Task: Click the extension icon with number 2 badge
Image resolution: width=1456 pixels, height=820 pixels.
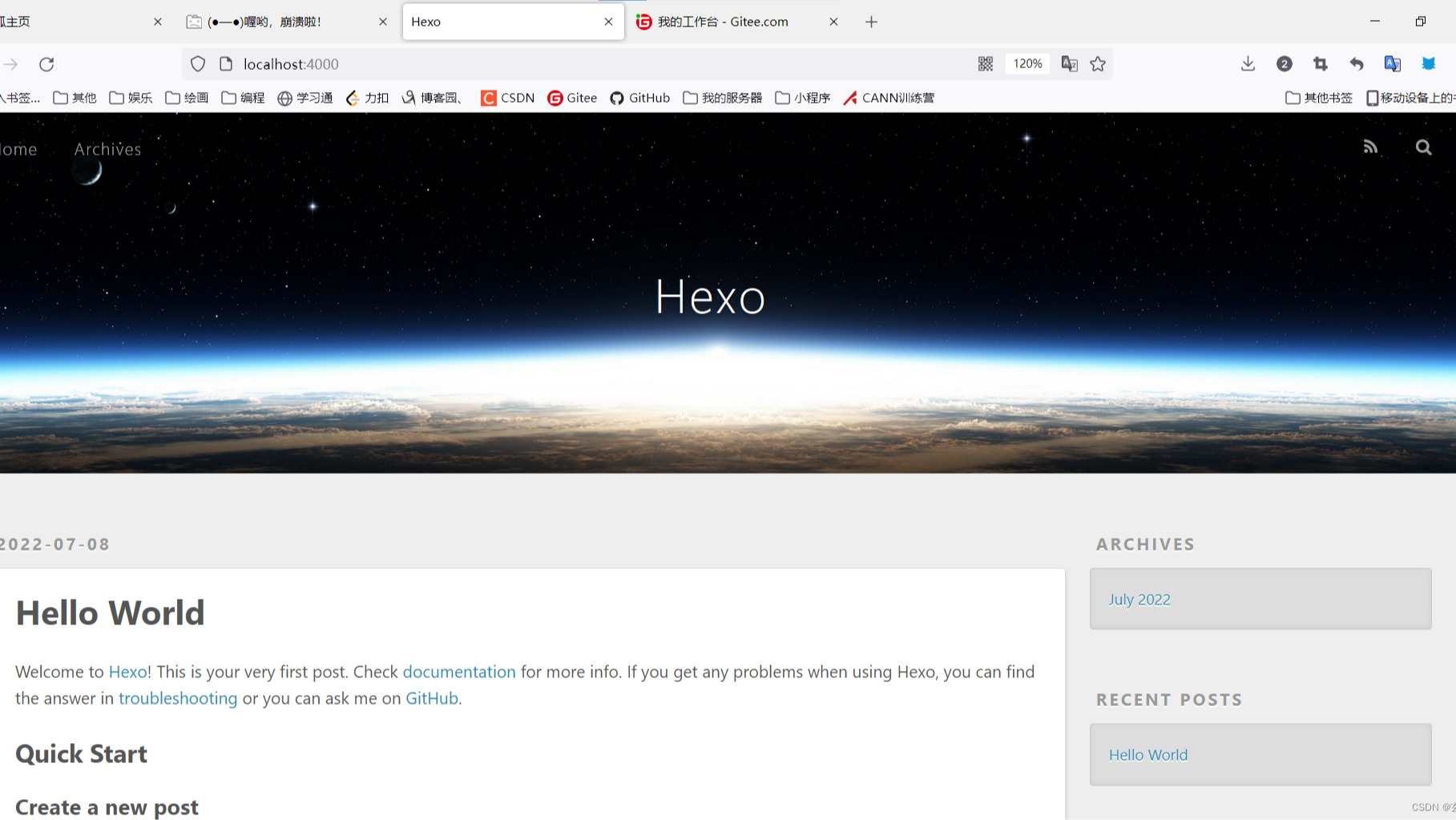Action: 1285,64
